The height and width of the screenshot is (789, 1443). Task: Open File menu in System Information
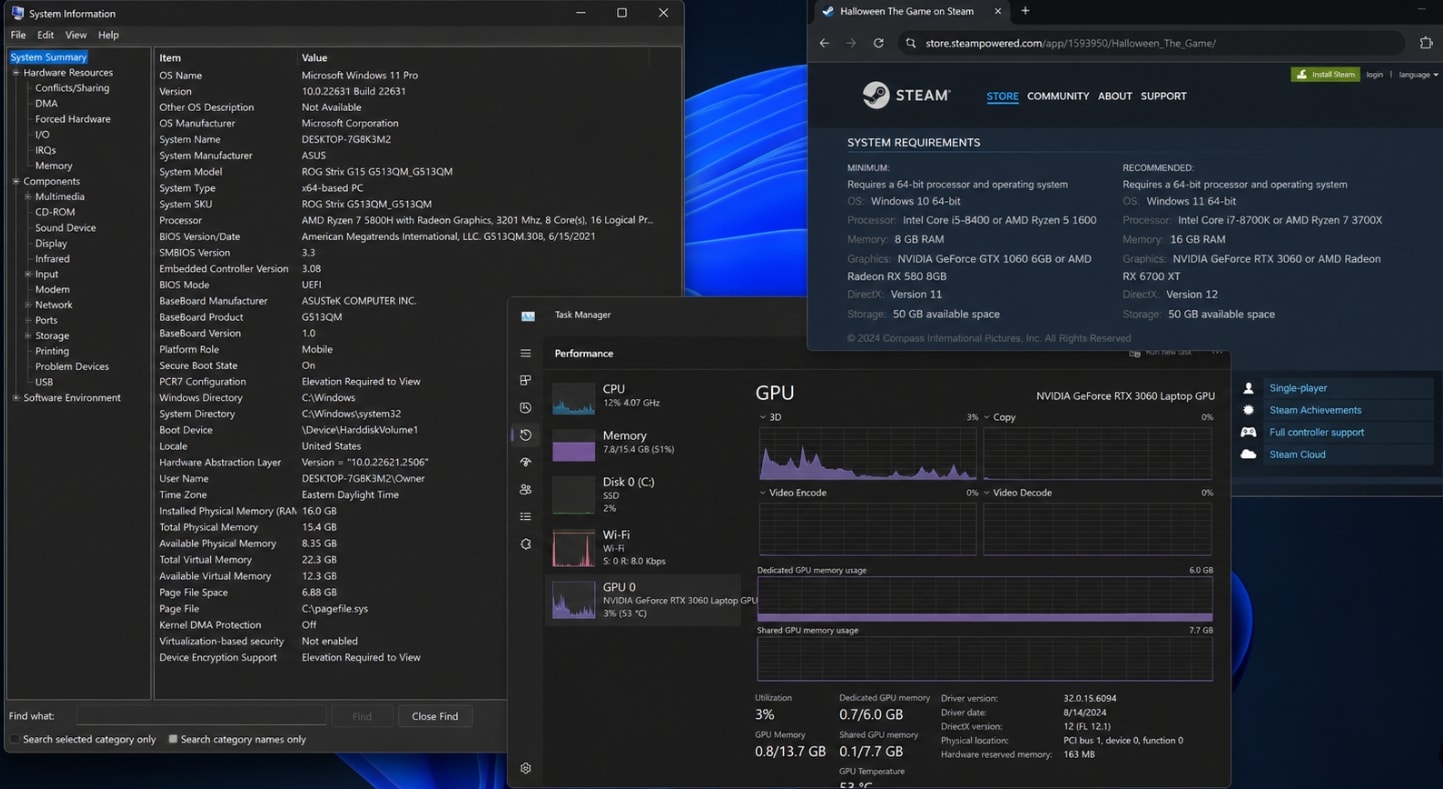click(x=18, y=35)
